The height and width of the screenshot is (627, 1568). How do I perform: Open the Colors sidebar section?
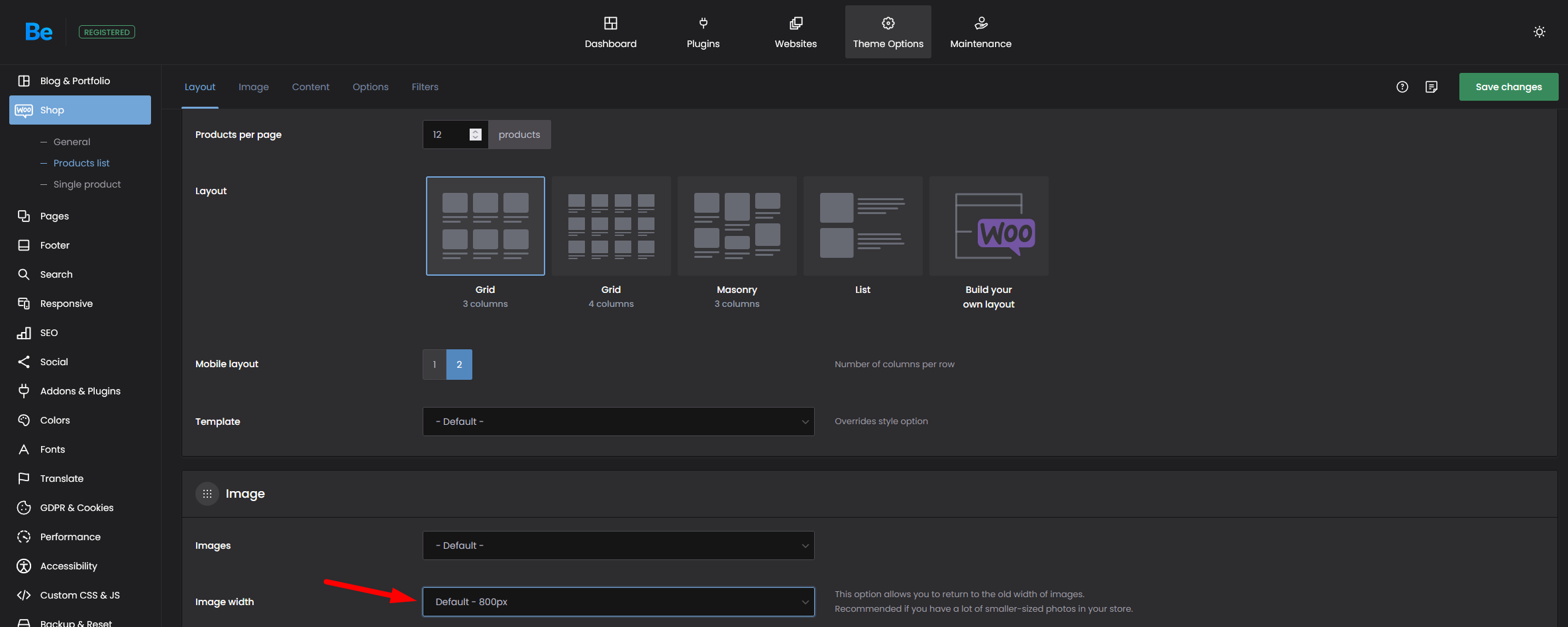(80, 420)
